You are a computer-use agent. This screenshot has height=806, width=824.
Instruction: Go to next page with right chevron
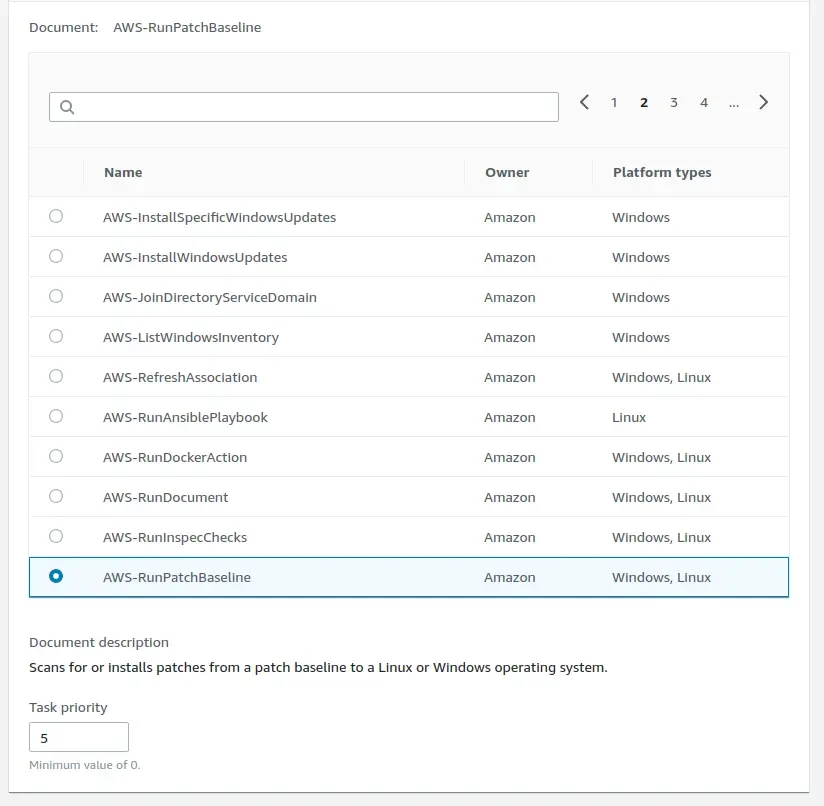click(763, 102)
